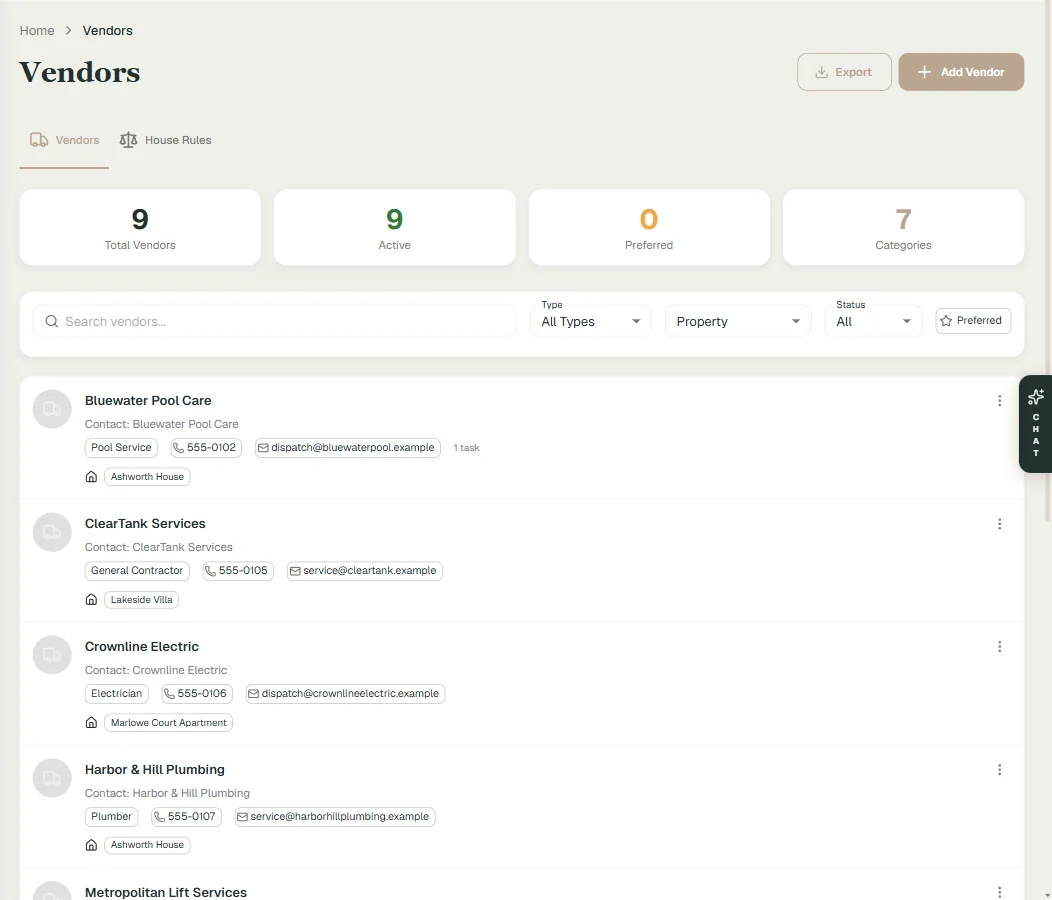
Task: Click the envelope icon for service@cleartank.example
Action: coord(295,570)
